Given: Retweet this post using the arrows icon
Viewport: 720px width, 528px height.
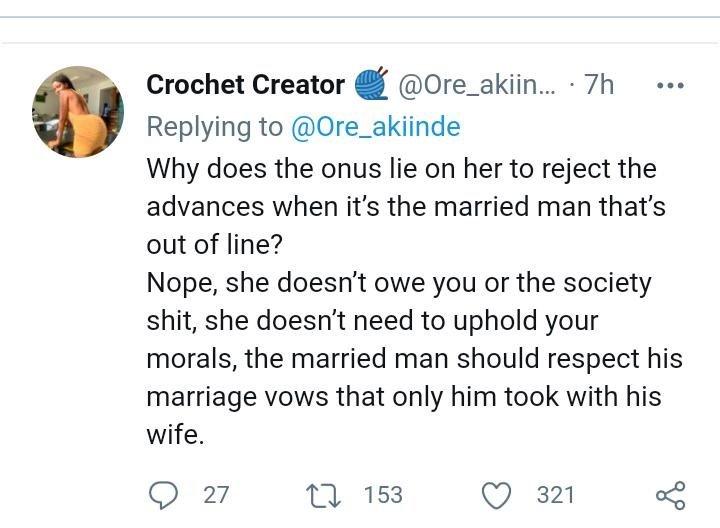Looking at the screenshot, I should tap(325, 494).
